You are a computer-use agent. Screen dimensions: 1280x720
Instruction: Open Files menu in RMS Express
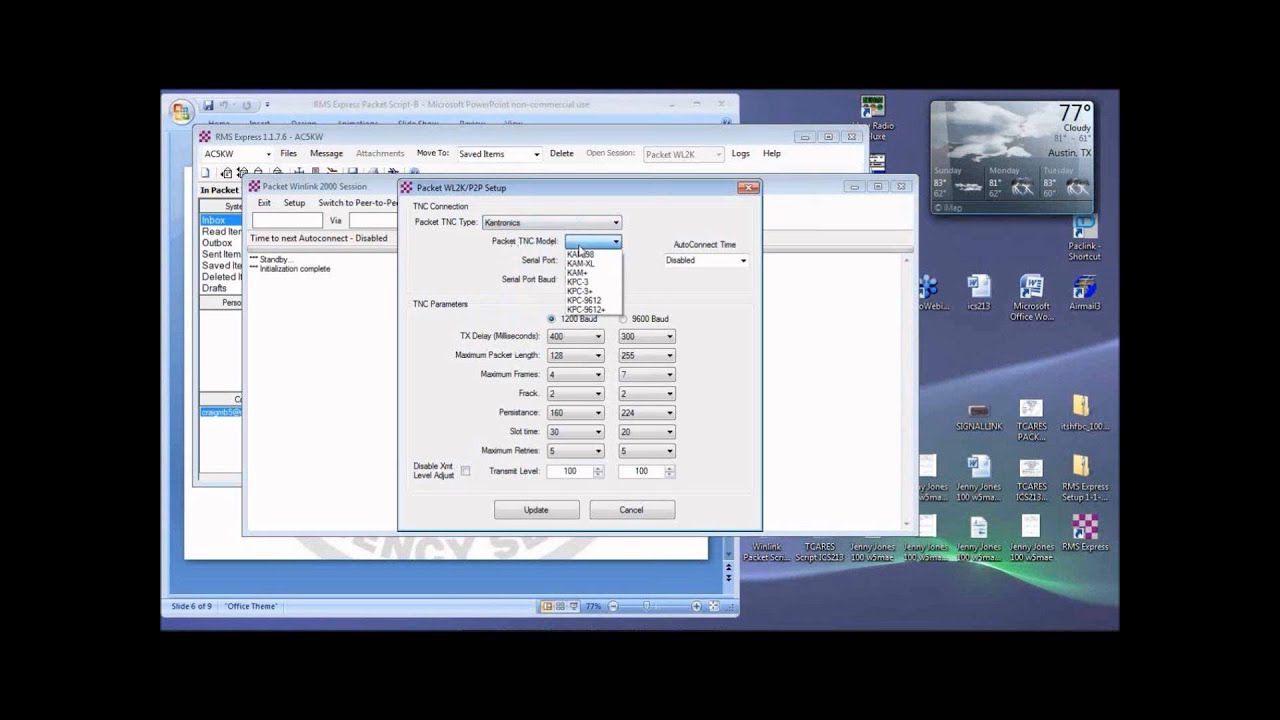pos(289,154)
